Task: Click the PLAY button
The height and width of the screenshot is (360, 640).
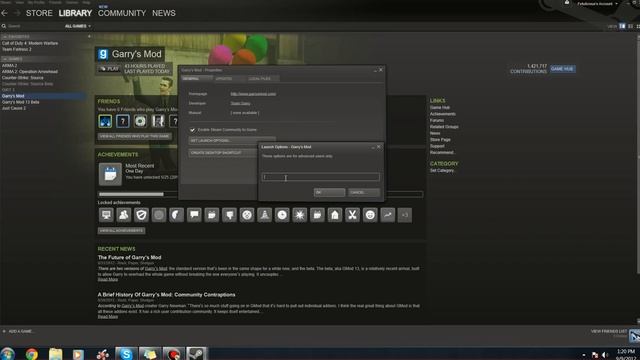Action: [109, 69]
